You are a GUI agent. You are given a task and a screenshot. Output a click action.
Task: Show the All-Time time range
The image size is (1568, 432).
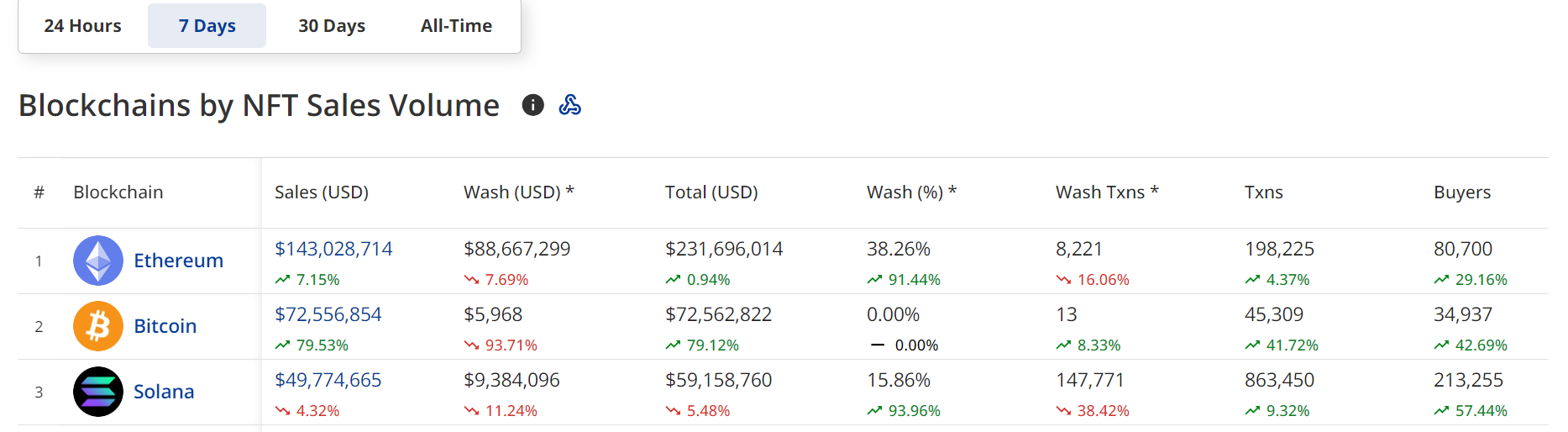point(456,26)
